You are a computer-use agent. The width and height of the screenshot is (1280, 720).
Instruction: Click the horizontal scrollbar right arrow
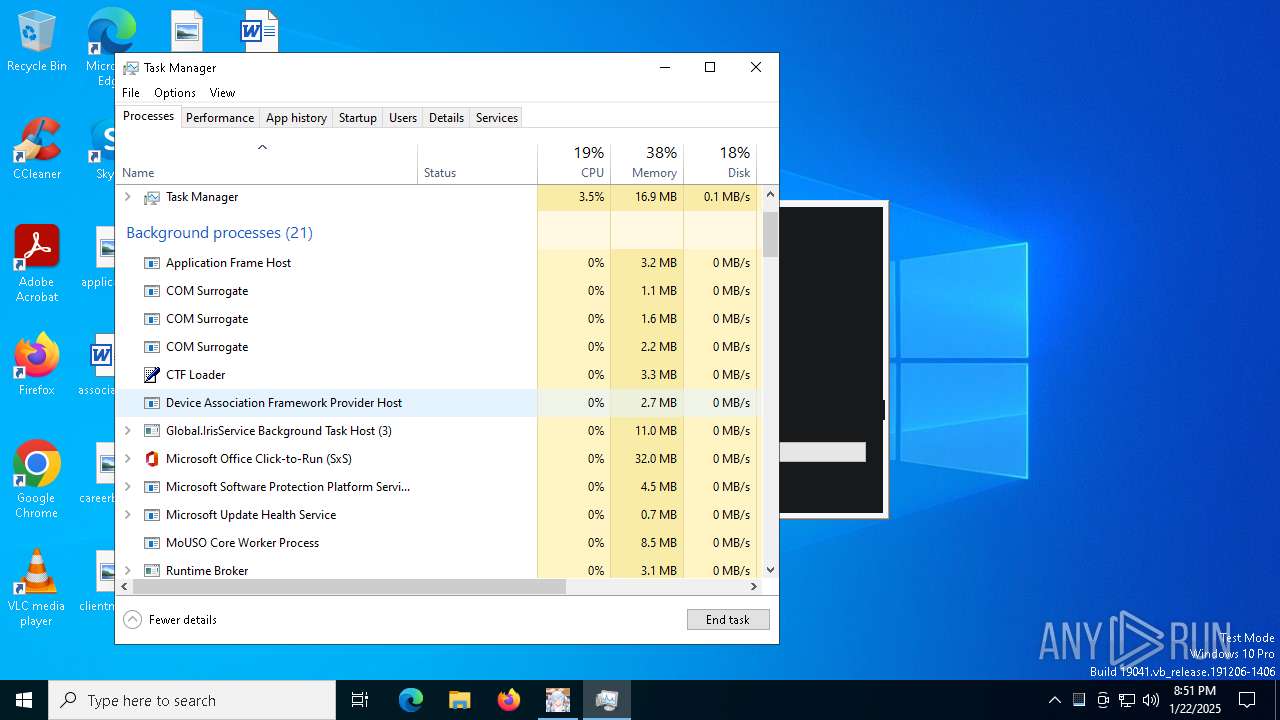pyautogui.click(x=754, y=587)
